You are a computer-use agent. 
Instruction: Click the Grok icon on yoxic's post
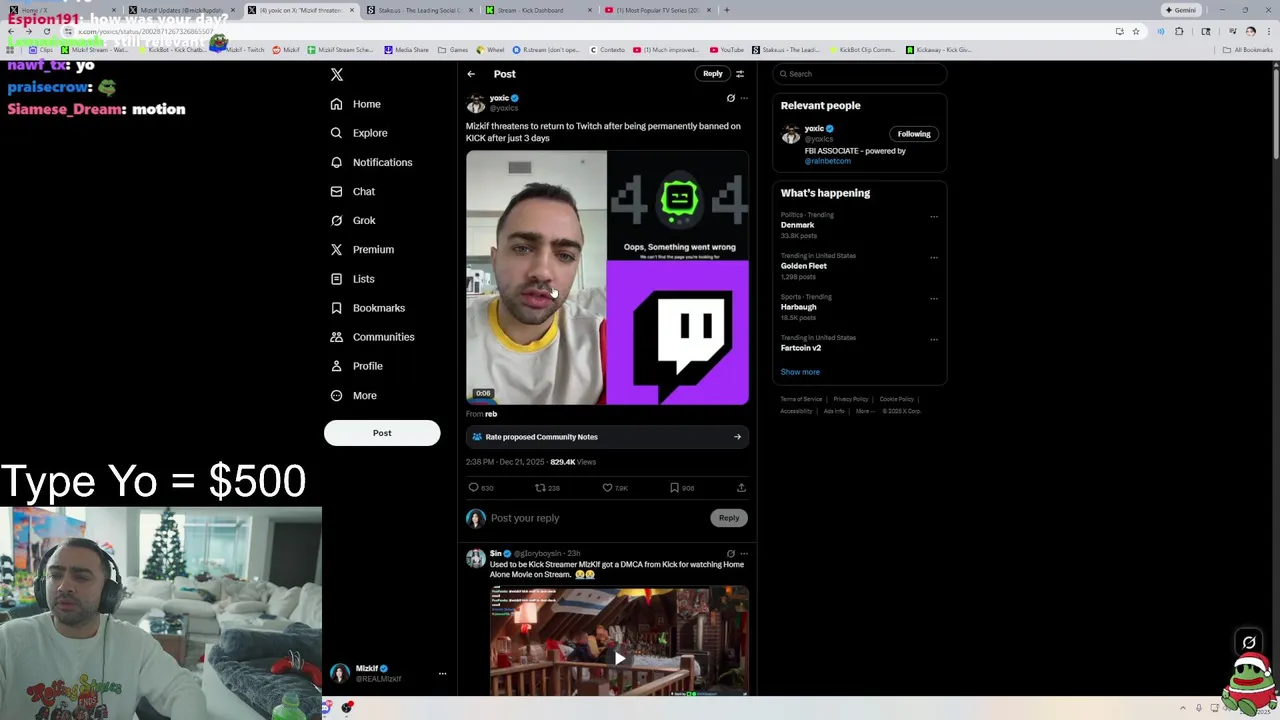[x=730, y=98]
